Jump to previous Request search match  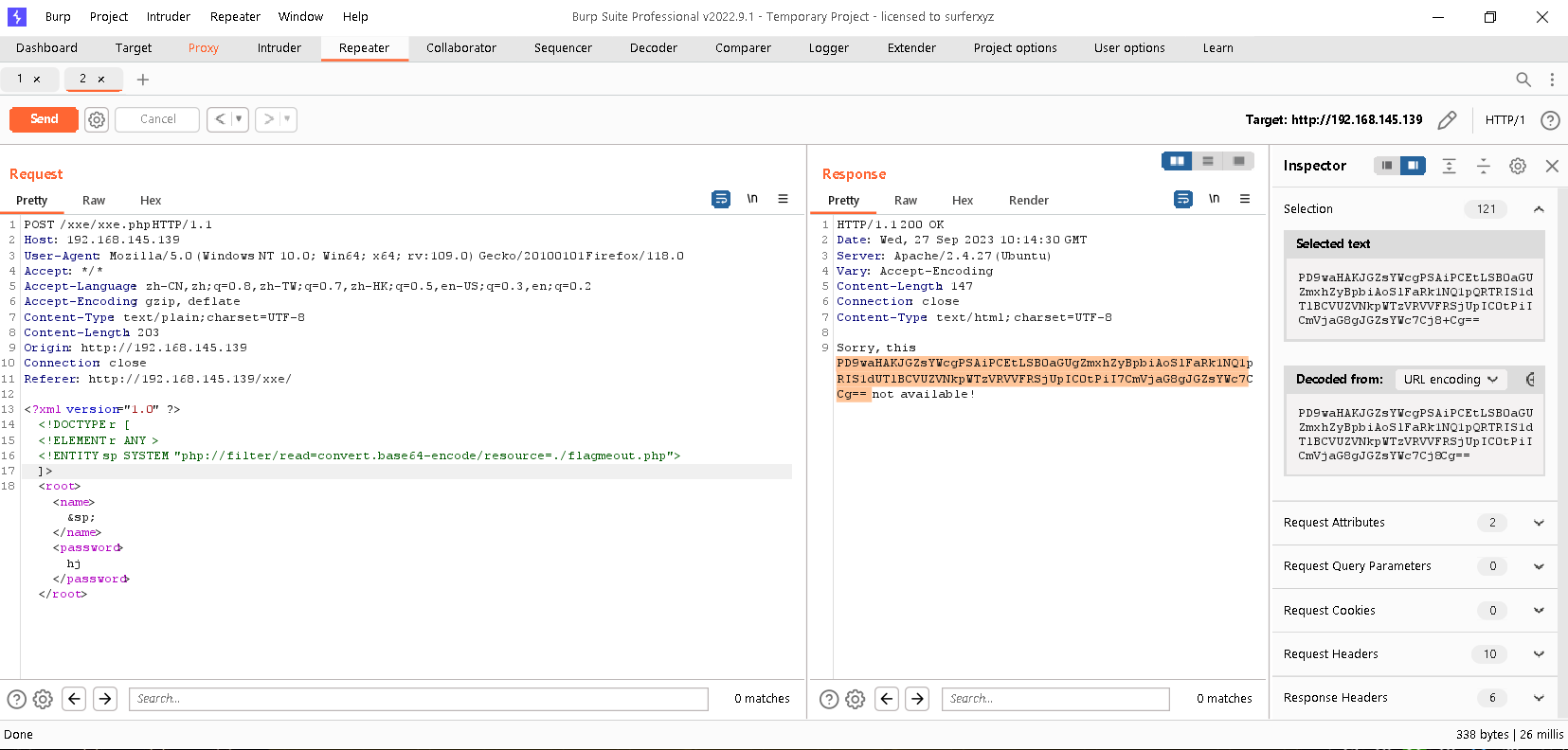pos(74,699)
